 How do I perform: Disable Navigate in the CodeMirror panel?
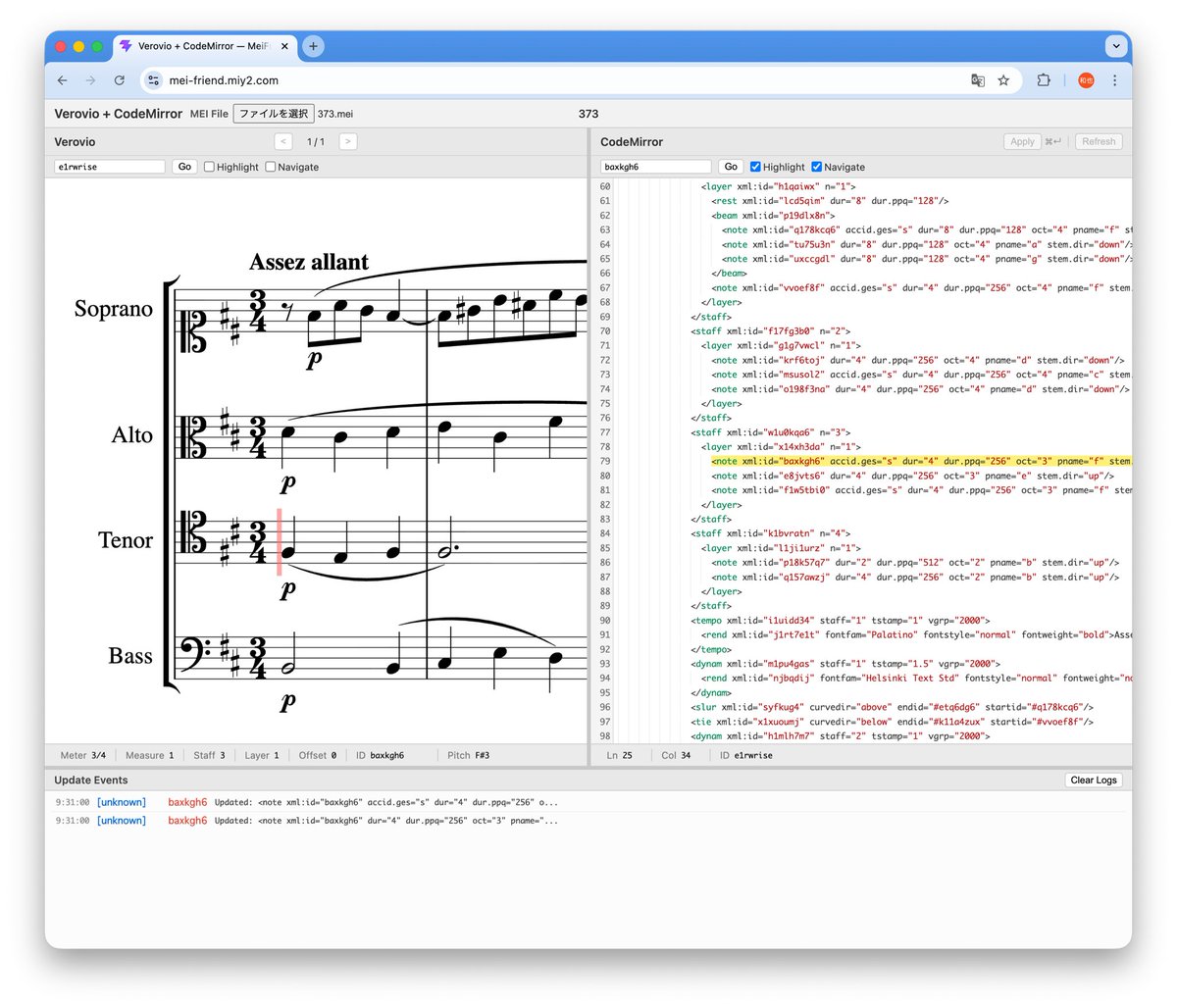pyautogui.click(x=816, y=167)
